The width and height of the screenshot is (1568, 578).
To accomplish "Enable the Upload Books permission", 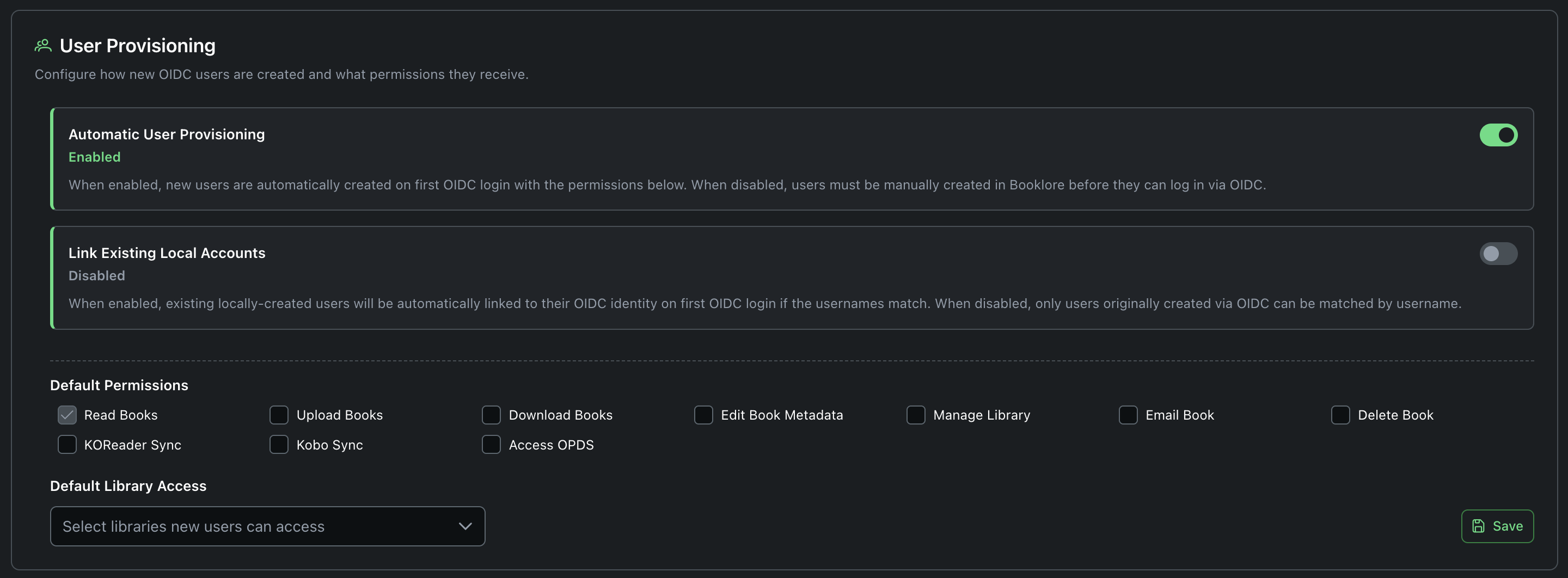I will (279, 414).
